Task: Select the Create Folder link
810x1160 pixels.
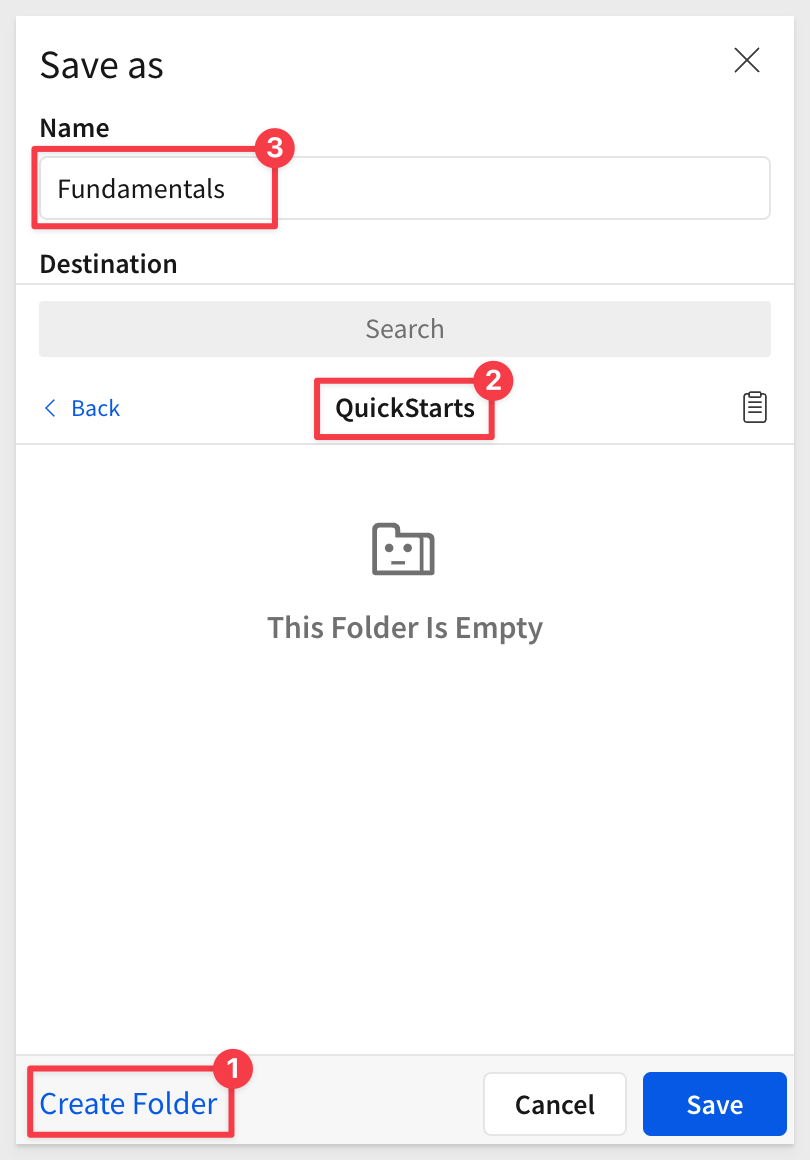Action: 128,1104
